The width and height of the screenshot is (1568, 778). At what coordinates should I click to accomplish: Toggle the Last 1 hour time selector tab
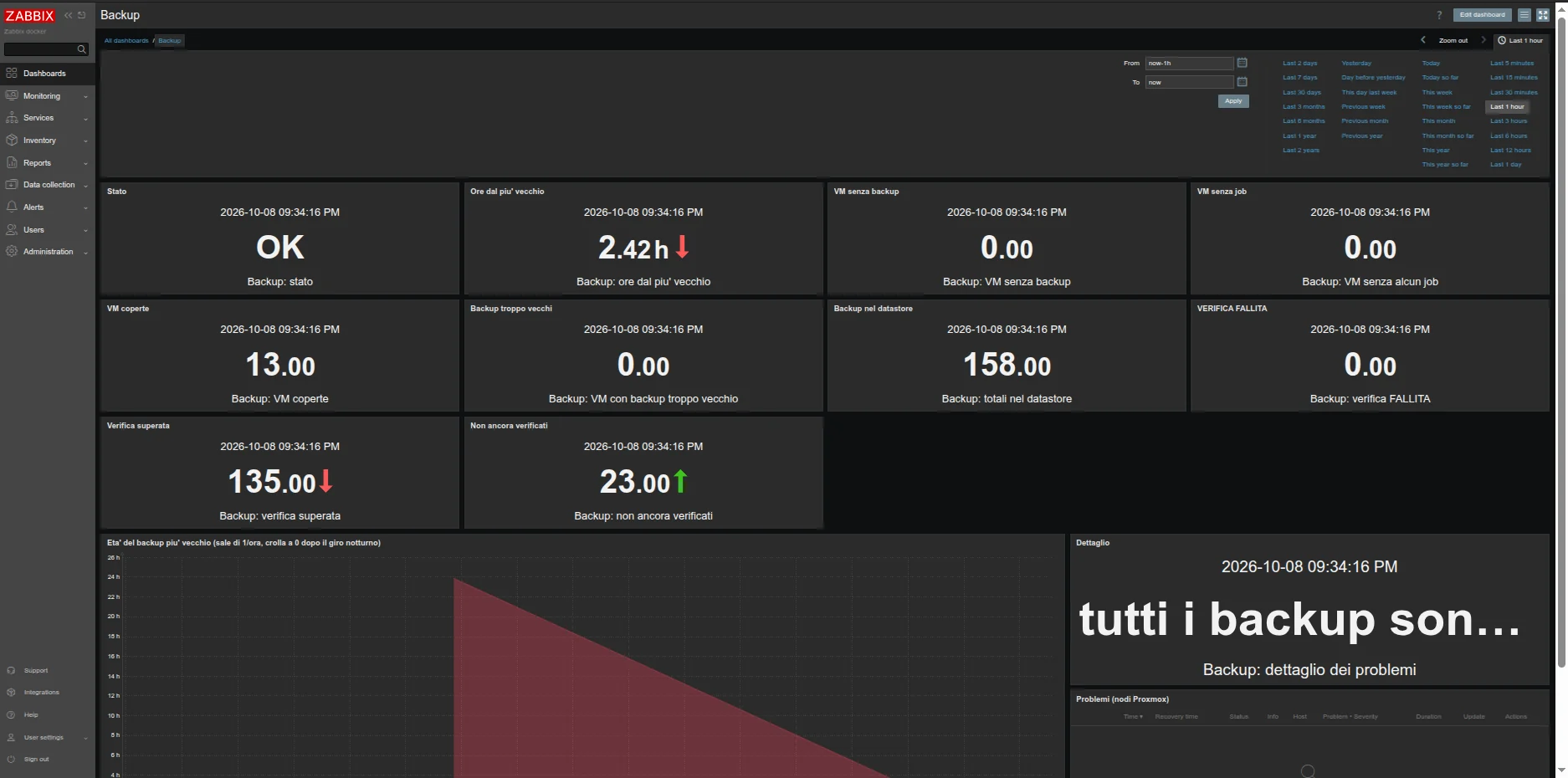point(1520,40)
